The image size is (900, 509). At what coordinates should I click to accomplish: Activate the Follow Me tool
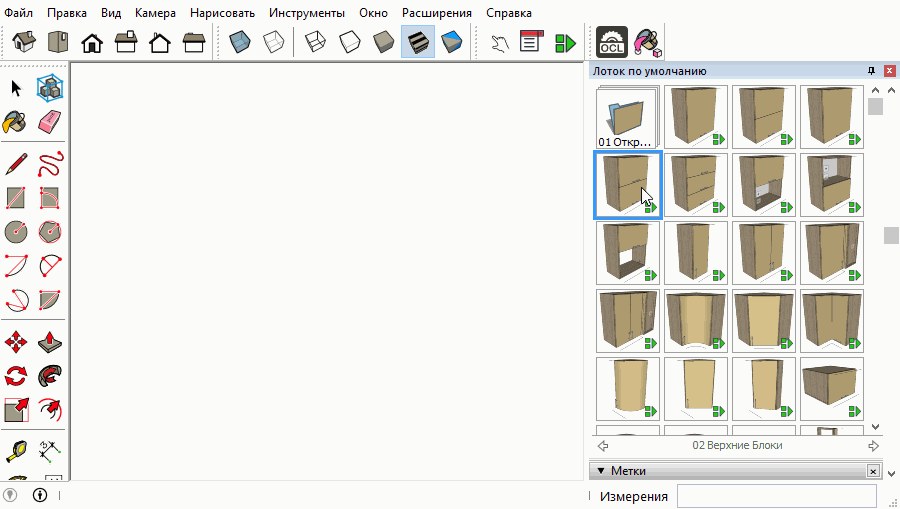pos(50,376)
